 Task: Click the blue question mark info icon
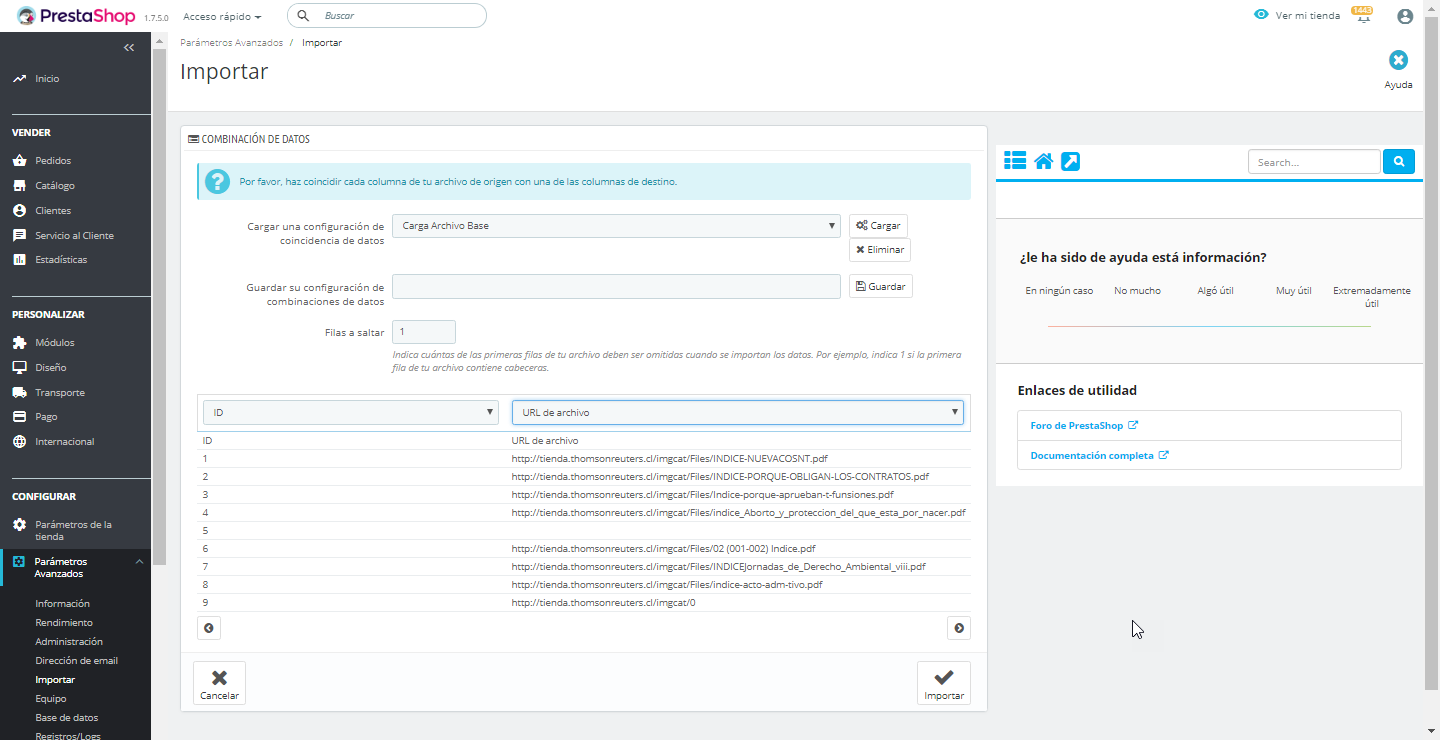pos(217,182)
